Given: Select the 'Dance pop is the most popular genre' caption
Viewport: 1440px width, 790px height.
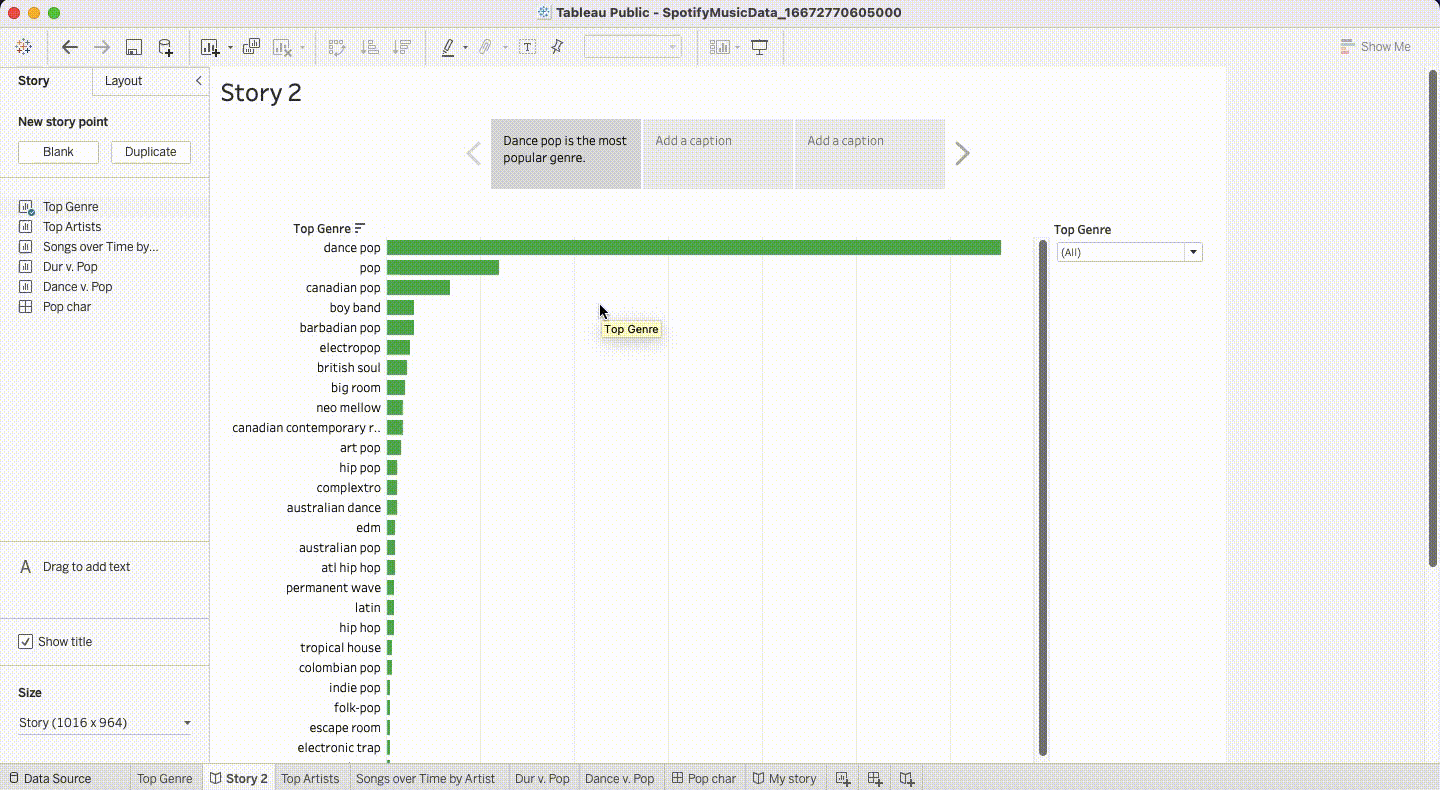Looking at the screenshot, I should (566, 153).
